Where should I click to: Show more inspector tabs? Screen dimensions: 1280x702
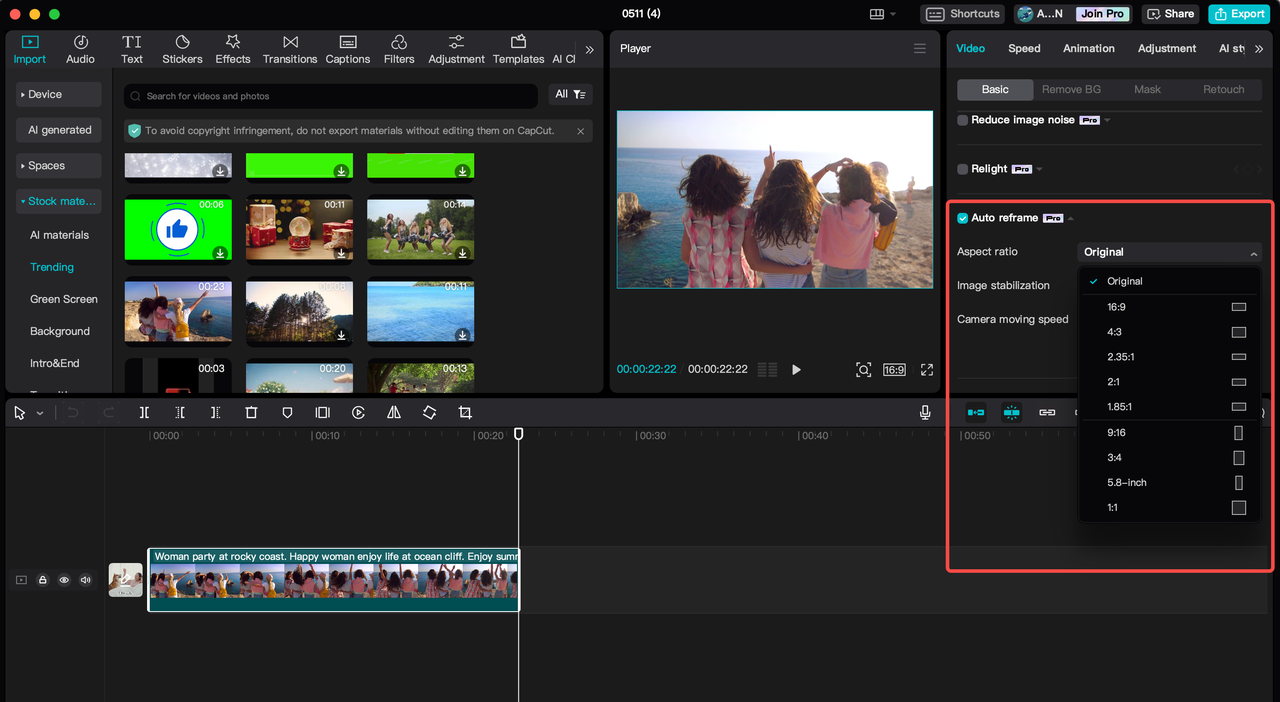pos(1259,48)
